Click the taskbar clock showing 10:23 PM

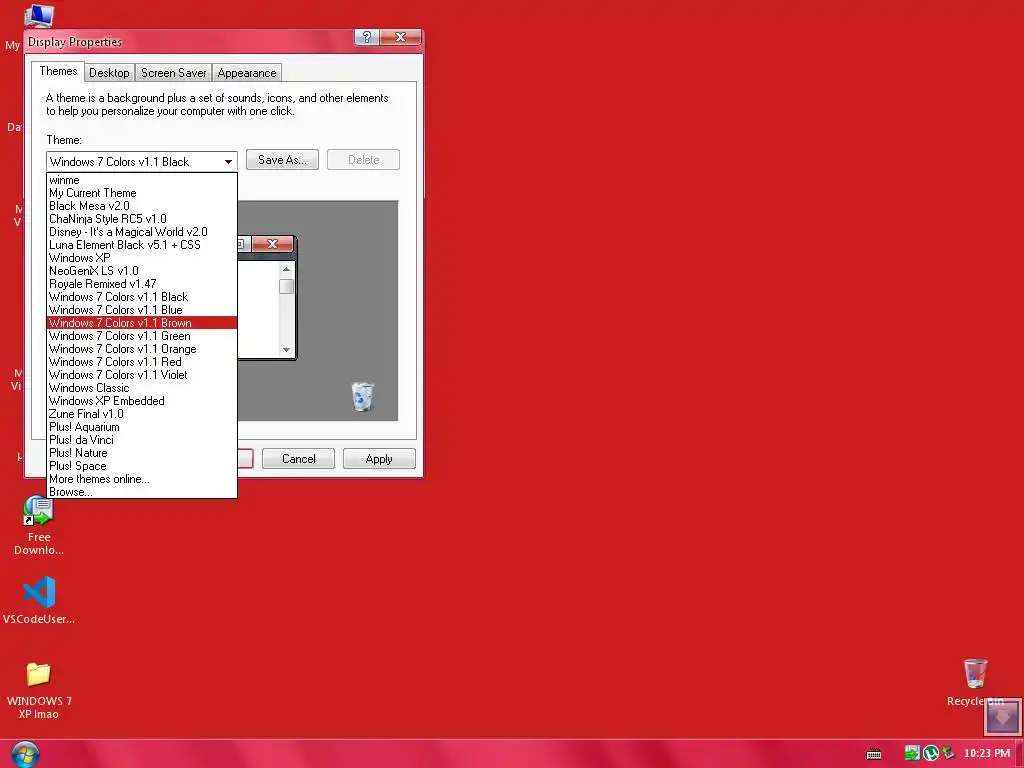coord(987,753)
